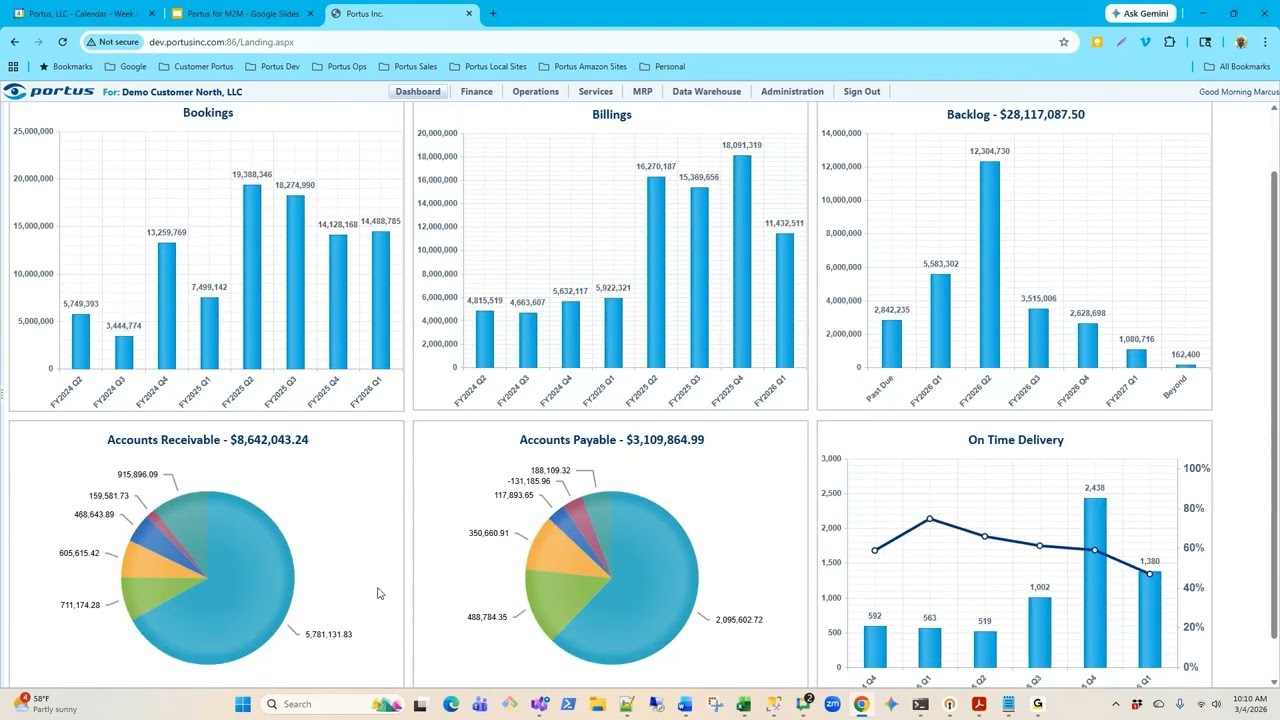The width and height of the screenshot is (1280, 720).
Task: Open the Personal bookmarks folder
Action: (x=662, y=67)
